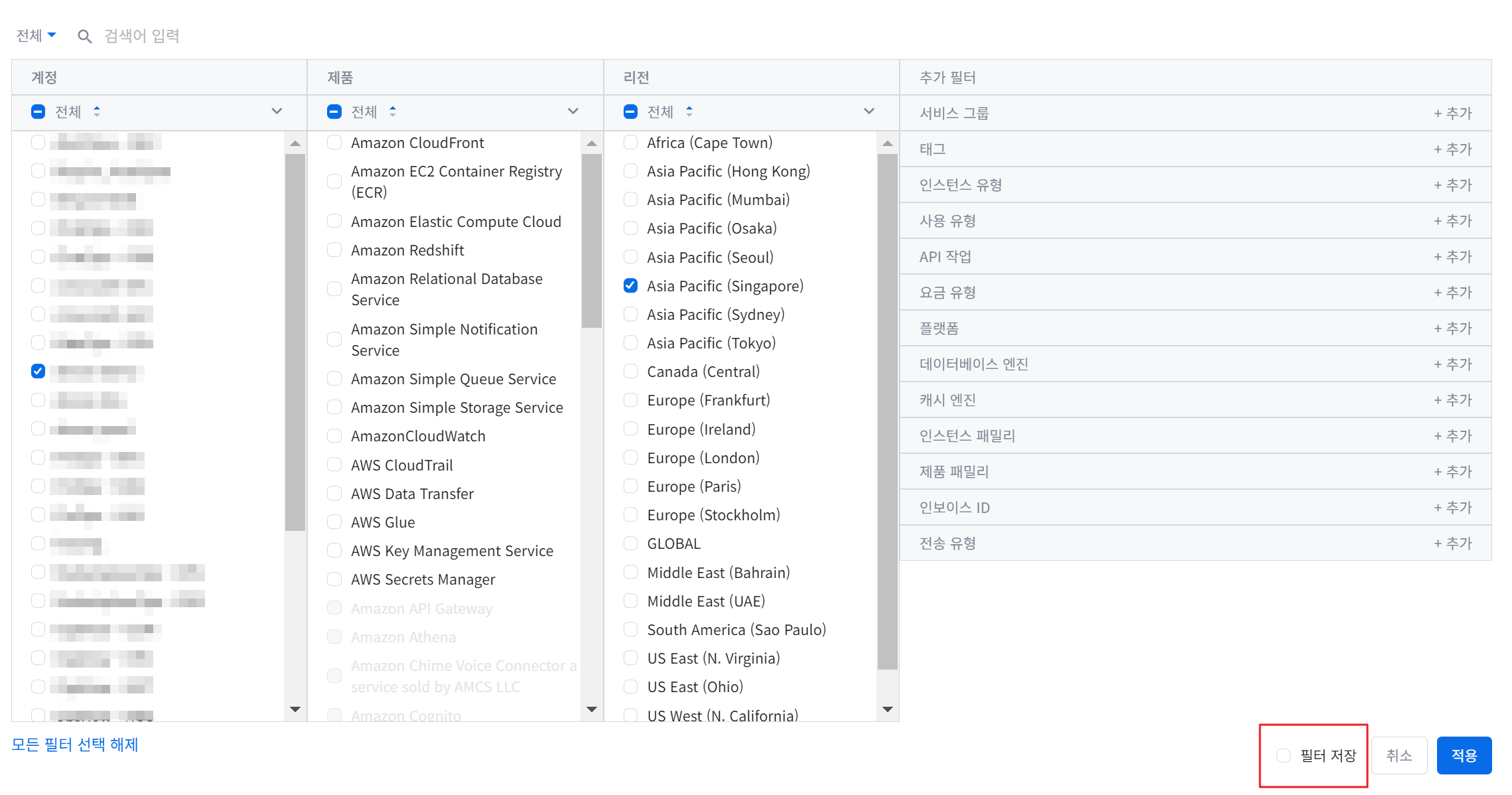Toggle the 계정 select-all checkbox
The height and width of the screenshot is (795, 1512).
38,111
